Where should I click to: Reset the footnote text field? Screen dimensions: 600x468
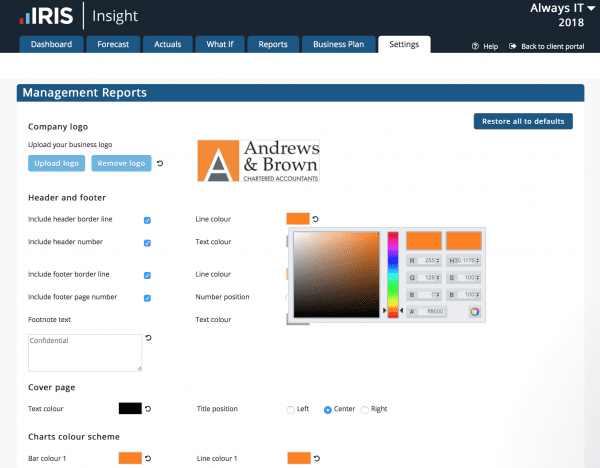pos(148,339)
